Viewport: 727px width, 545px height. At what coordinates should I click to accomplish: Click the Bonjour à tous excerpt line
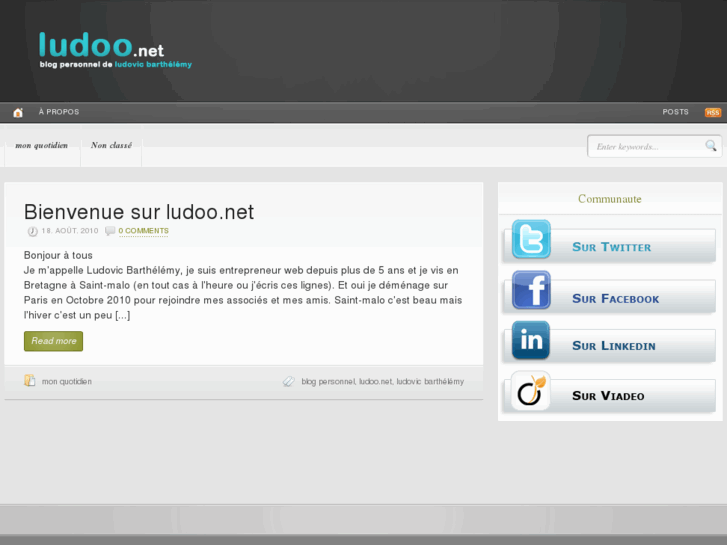(58, 255)
